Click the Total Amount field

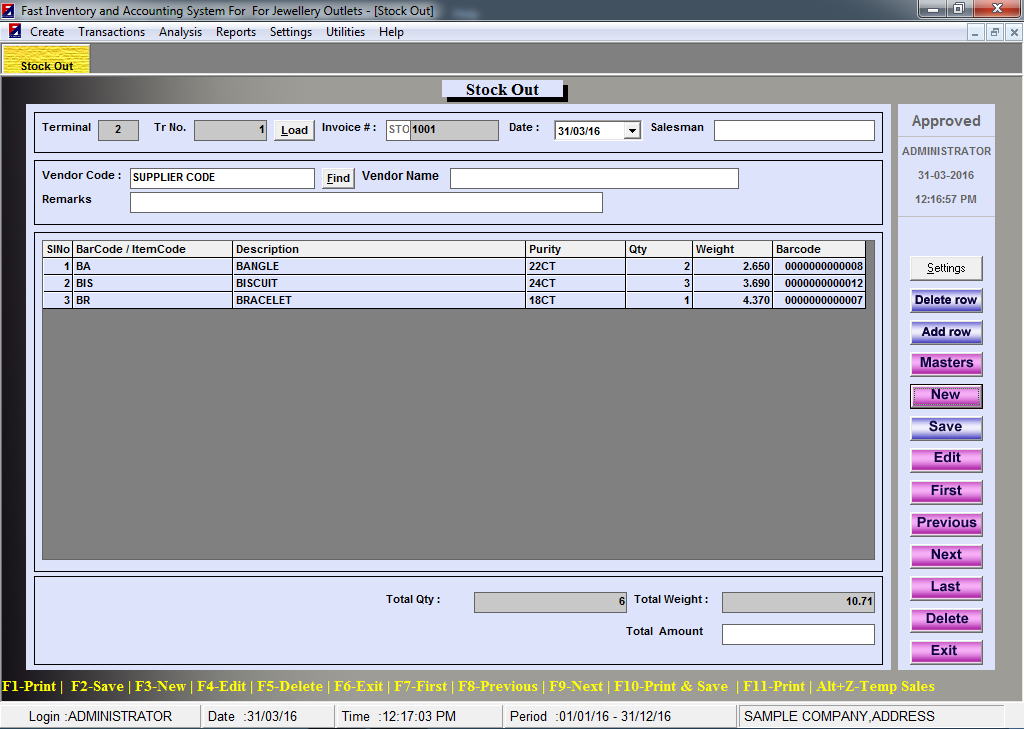pos(798,635)
